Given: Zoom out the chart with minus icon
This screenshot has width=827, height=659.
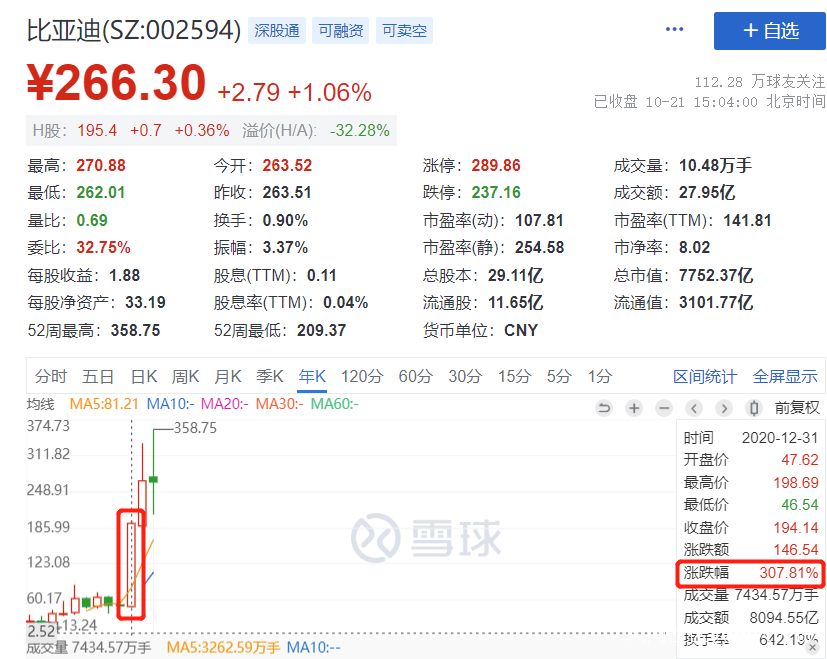Looking at the screenshot, I should (x=664, y=408).
